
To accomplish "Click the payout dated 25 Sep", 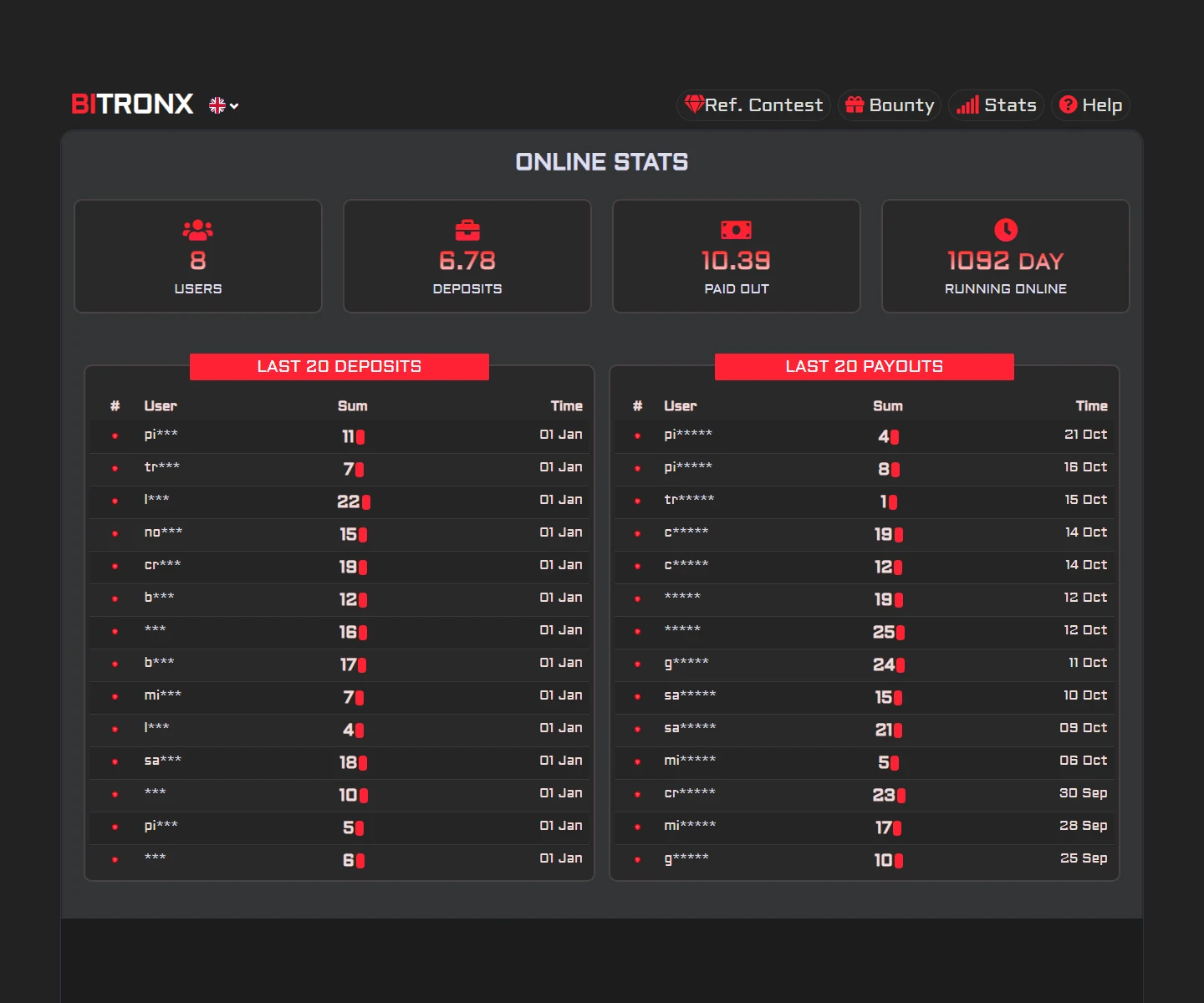I will pyautogui.click(x=1084, y=858).
